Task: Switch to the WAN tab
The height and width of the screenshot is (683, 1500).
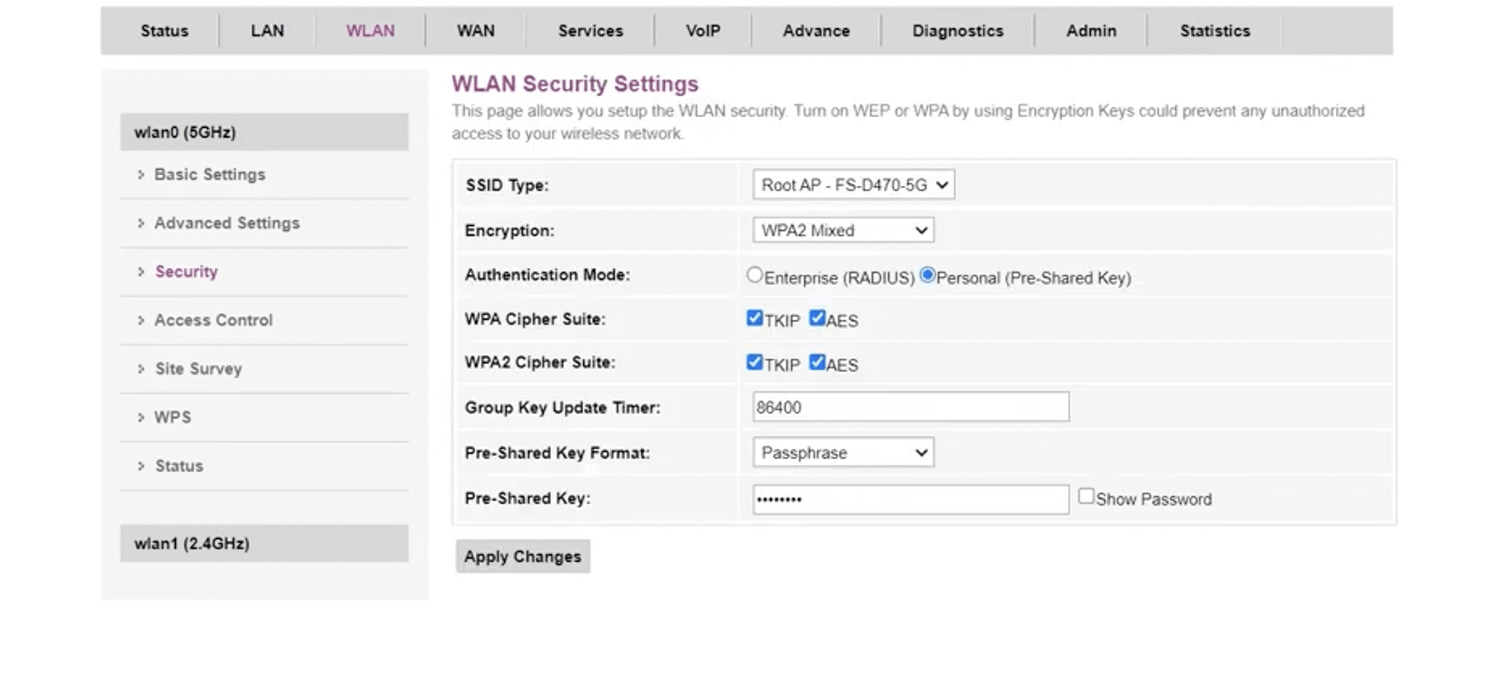Action: (x=475, y=31)
